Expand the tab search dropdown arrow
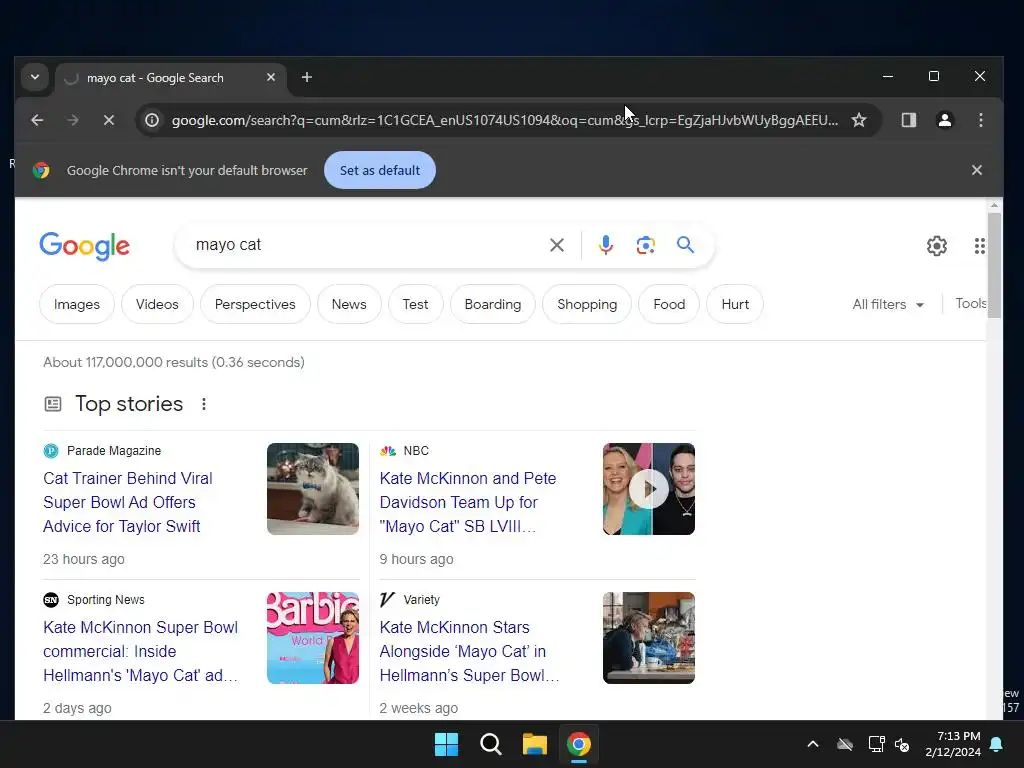1024x768 pixels. pyautogui.click(x=35, y=77)
